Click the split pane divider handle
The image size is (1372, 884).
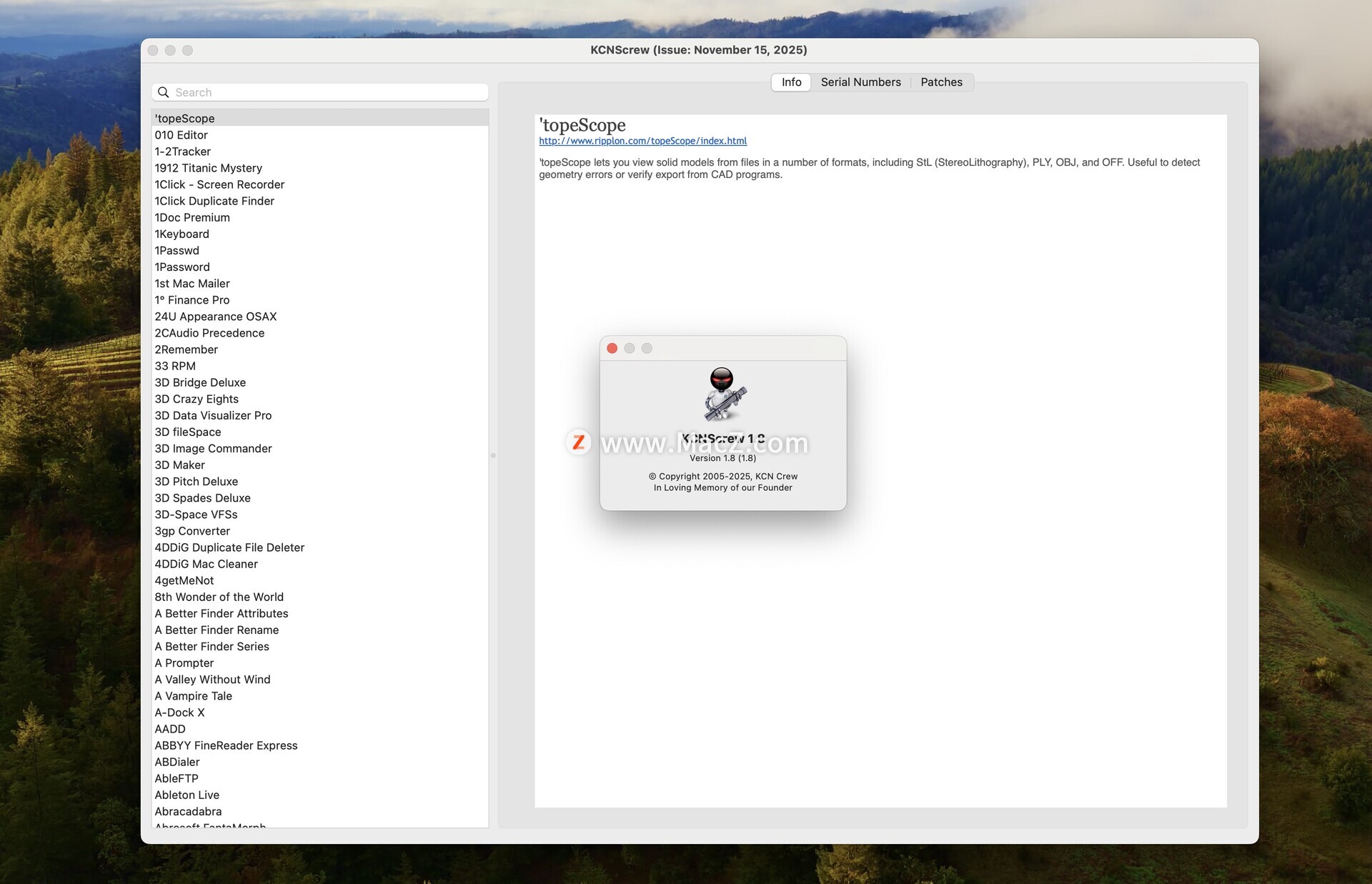click(493, 455)
